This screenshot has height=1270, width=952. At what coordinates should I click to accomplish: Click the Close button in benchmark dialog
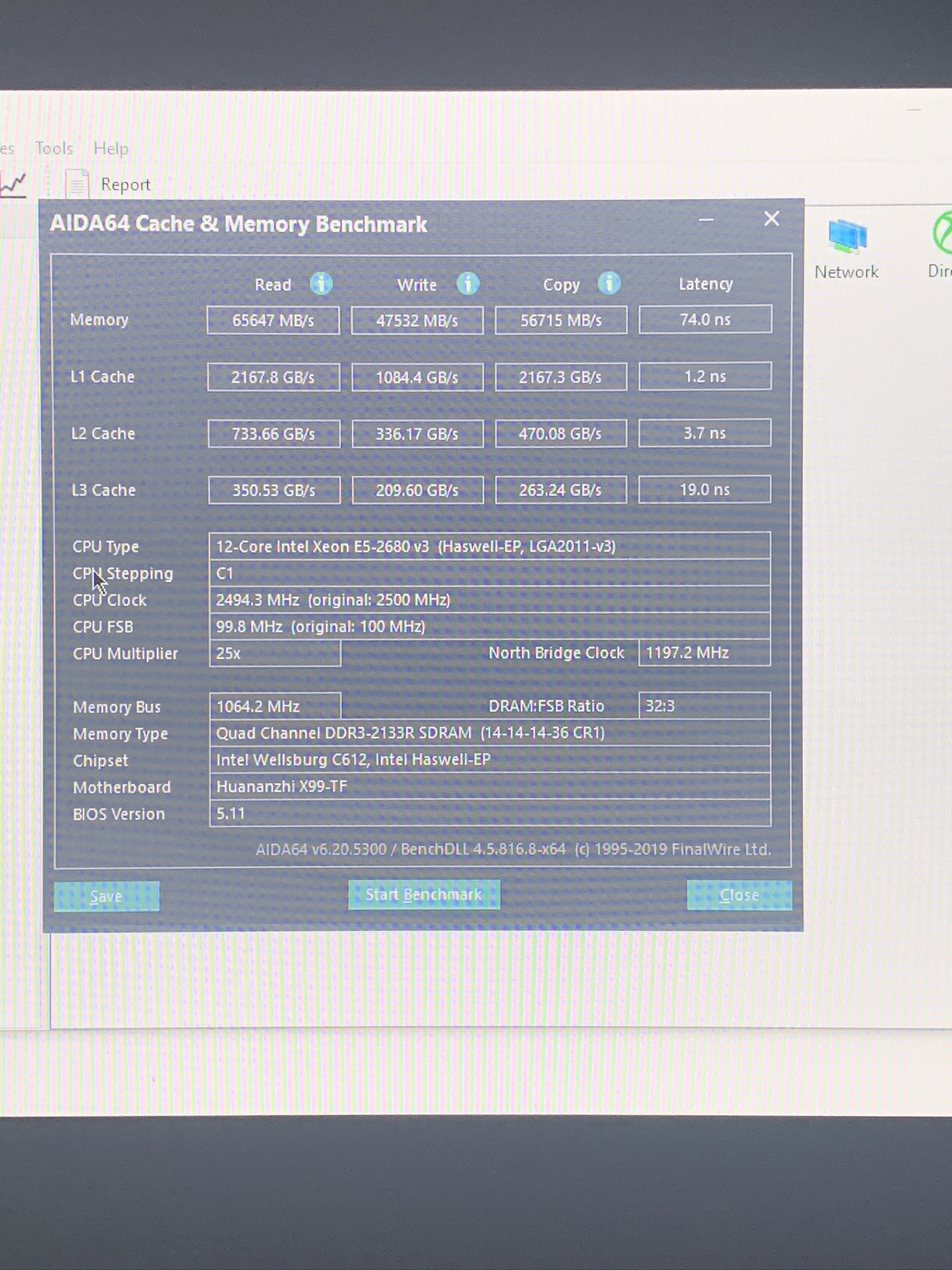click(739, 895)
